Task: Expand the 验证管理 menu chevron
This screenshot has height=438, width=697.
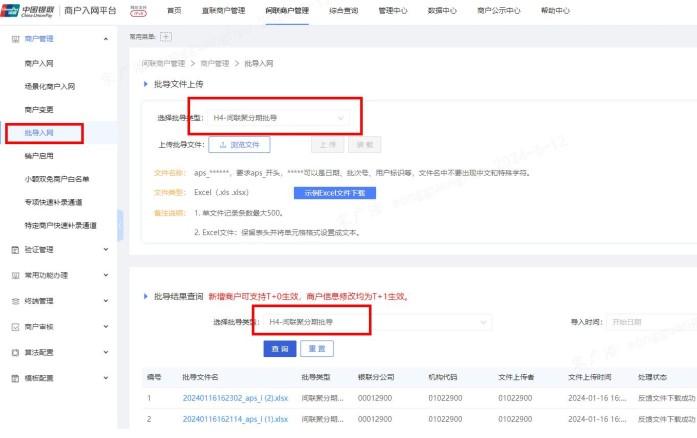Action: tap(106, 249)
